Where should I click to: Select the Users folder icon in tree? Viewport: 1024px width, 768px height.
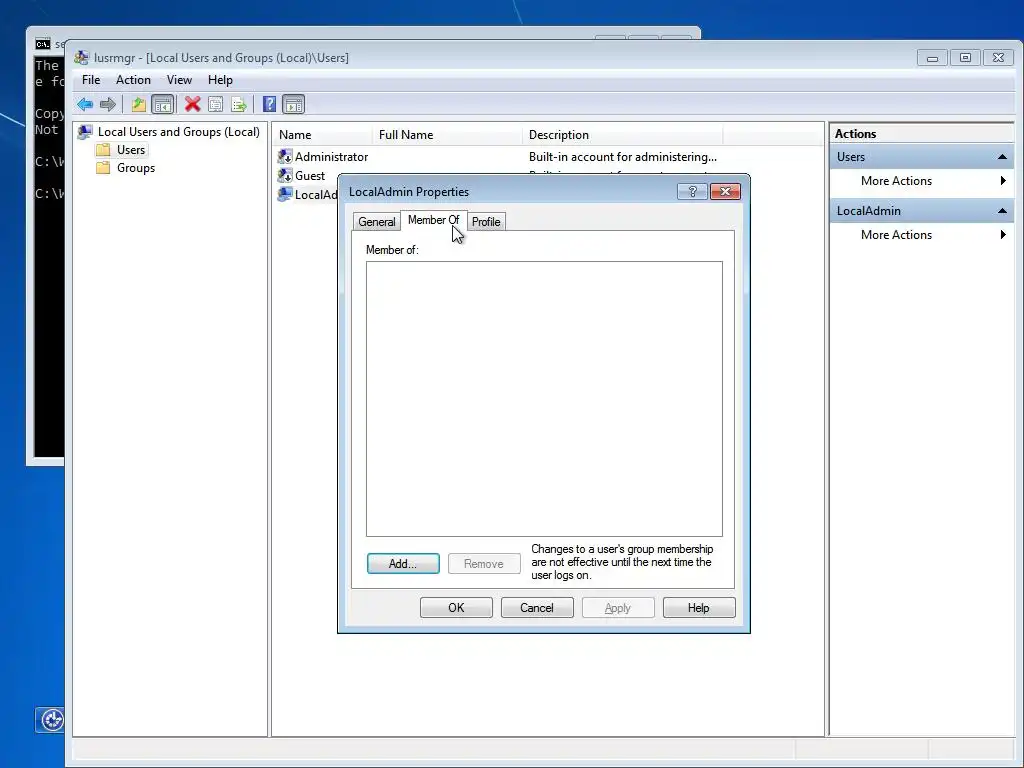tap(103, 150)
